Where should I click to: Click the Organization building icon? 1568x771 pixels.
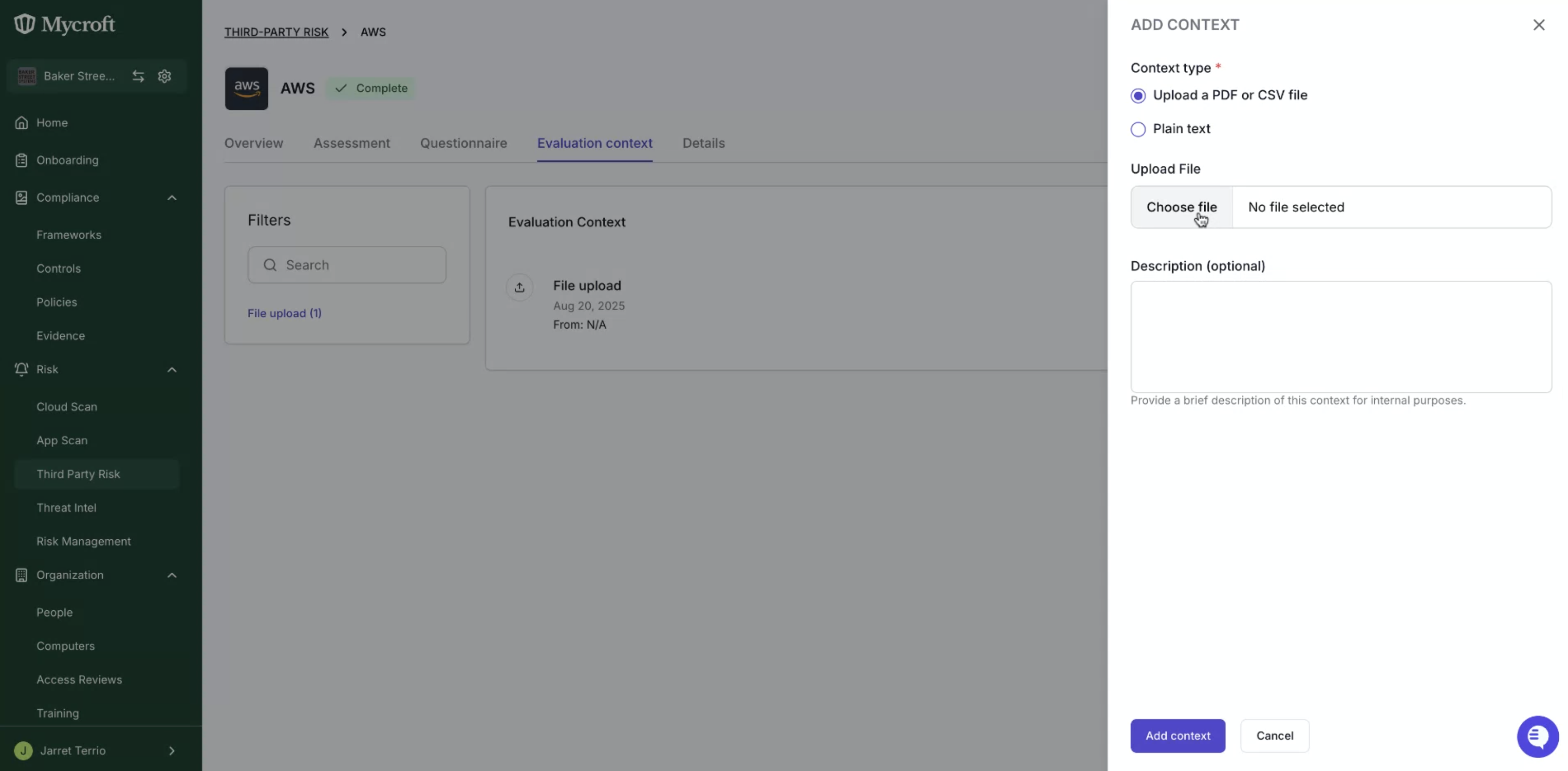coord(21,575)
